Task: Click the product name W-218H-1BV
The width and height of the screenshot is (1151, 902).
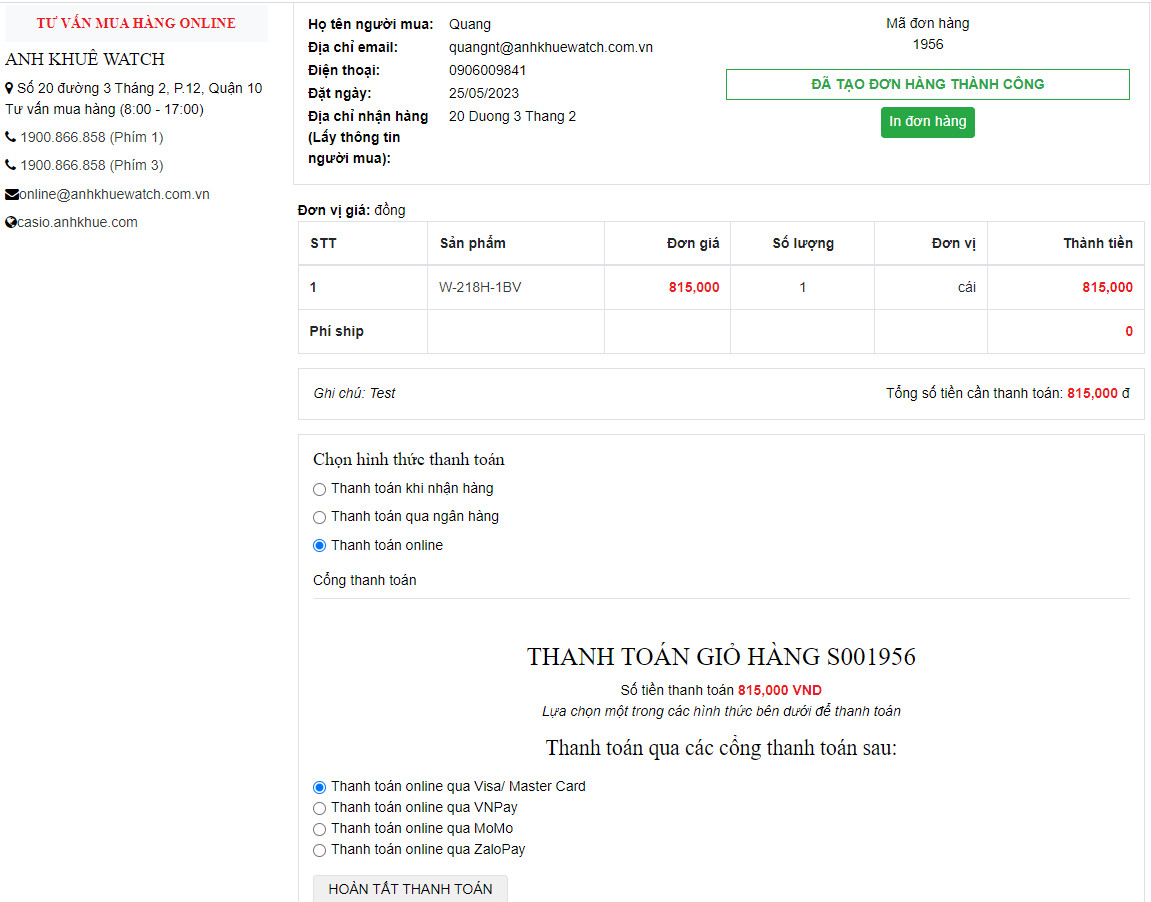Action: point(480,288)
